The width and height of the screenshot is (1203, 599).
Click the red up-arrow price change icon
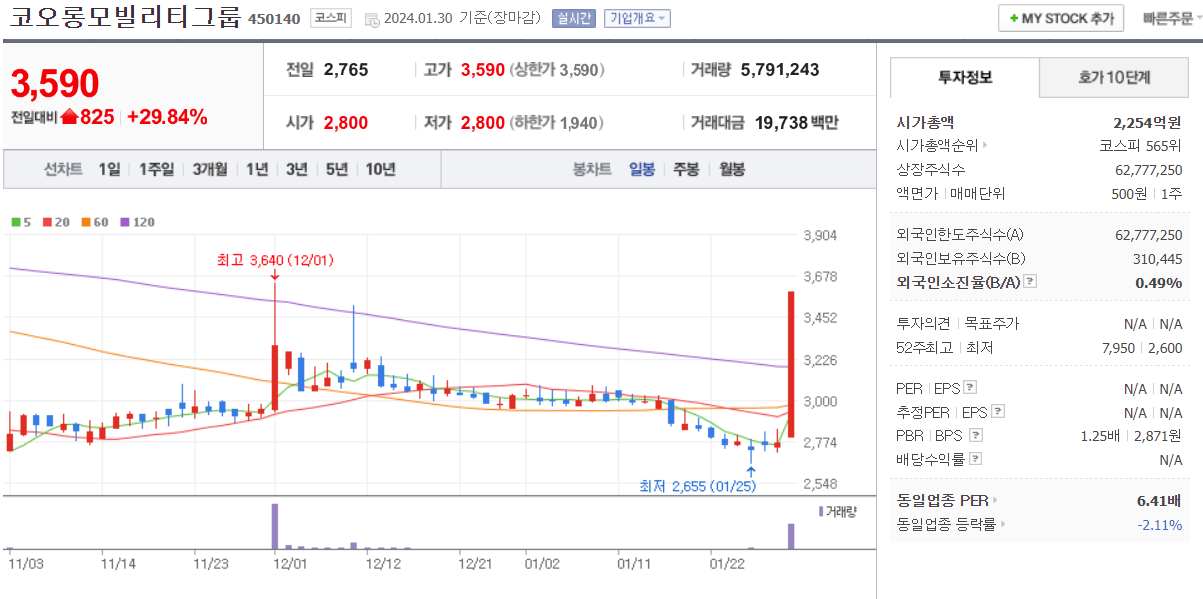pos(69,117)
